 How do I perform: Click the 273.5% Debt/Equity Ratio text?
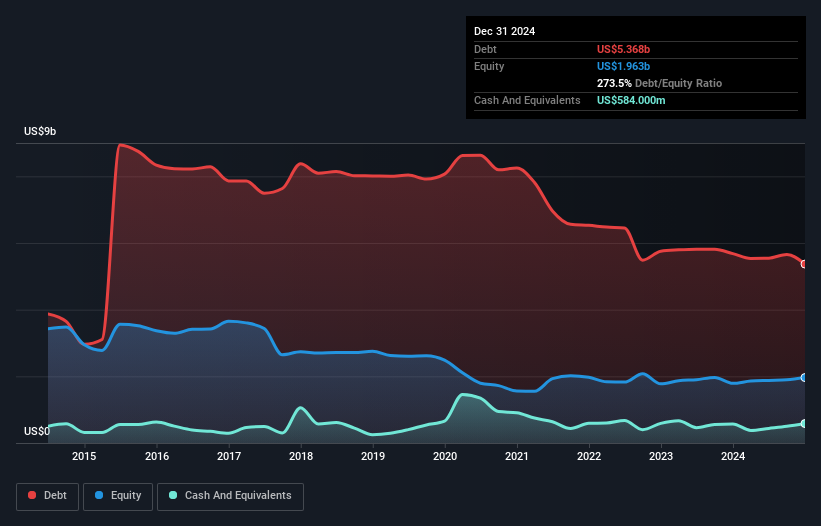[x=659, y=83]
